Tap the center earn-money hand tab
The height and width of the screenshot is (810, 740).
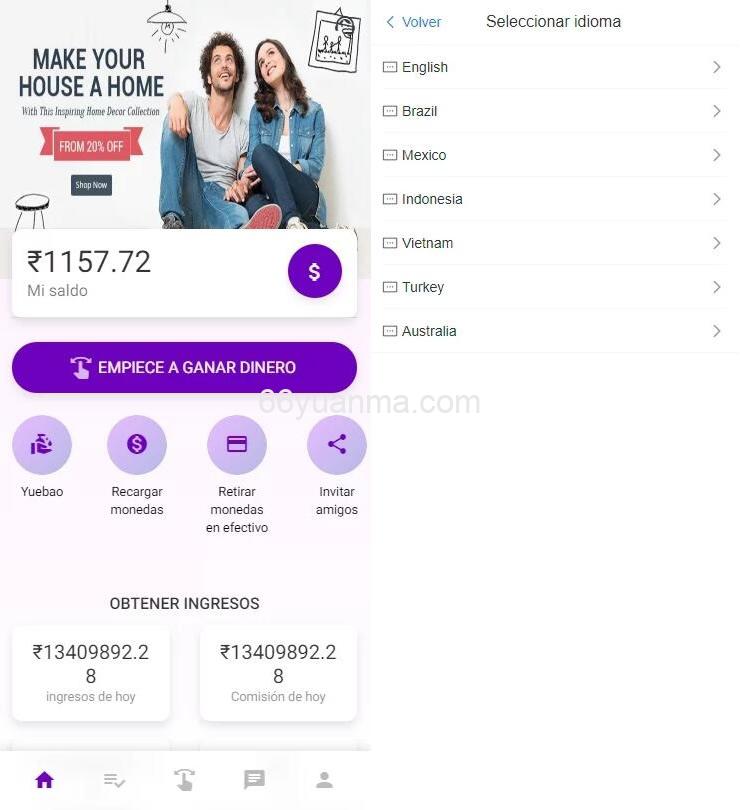184,780
